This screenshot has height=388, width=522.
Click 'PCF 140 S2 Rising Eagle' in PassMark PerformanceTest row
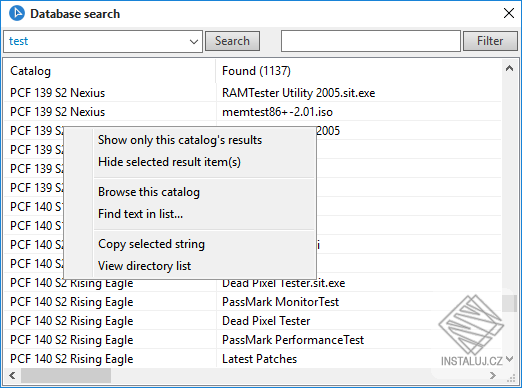(x=72, y=340)
